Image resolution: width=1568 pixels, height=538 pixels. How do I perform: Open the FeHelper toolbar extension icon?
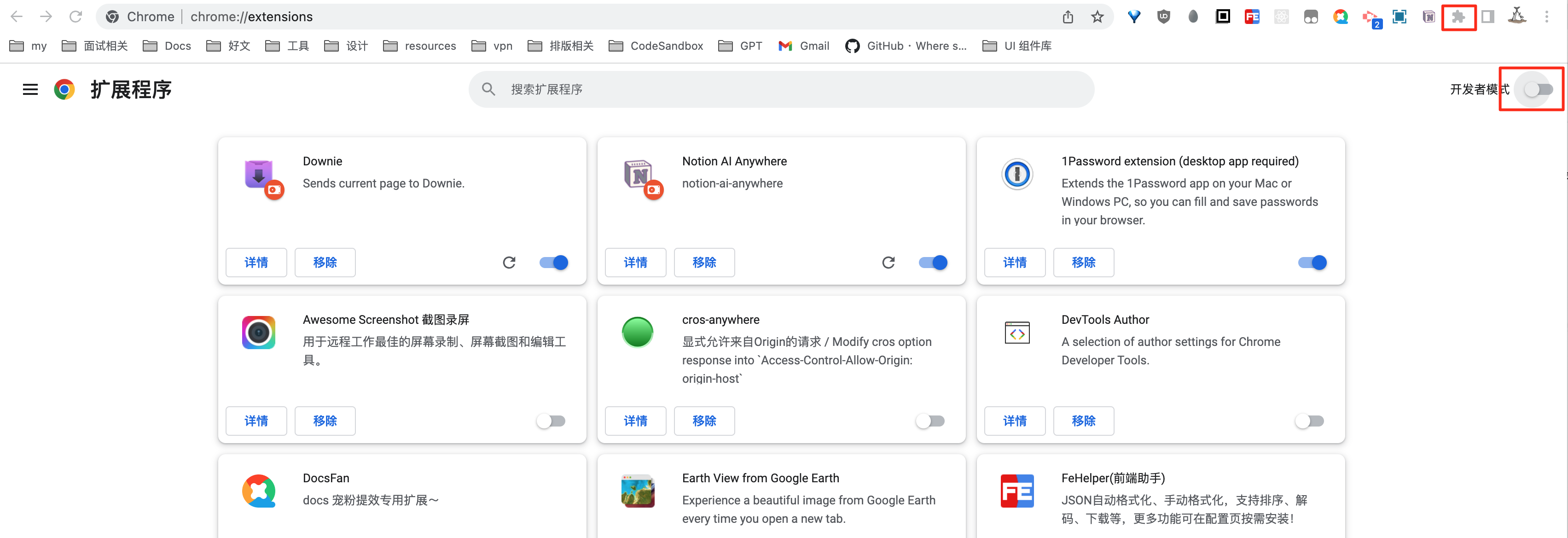pyautogui.click(x=1251, y=17)
